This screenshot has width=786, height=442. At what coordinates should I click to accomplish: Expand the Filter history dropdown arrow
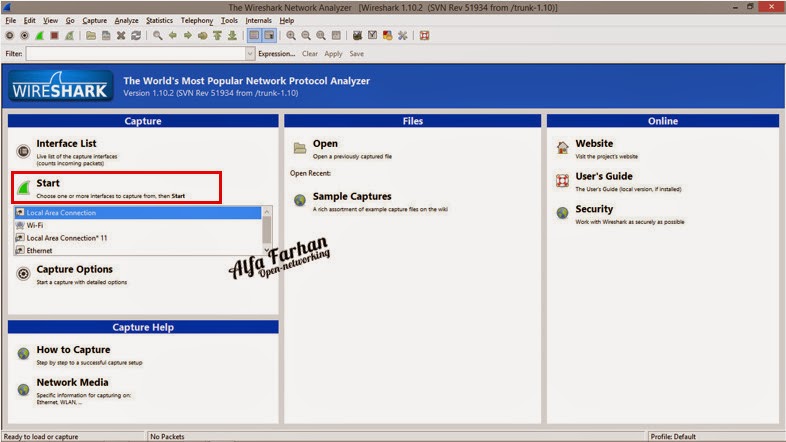coord(250,54)
